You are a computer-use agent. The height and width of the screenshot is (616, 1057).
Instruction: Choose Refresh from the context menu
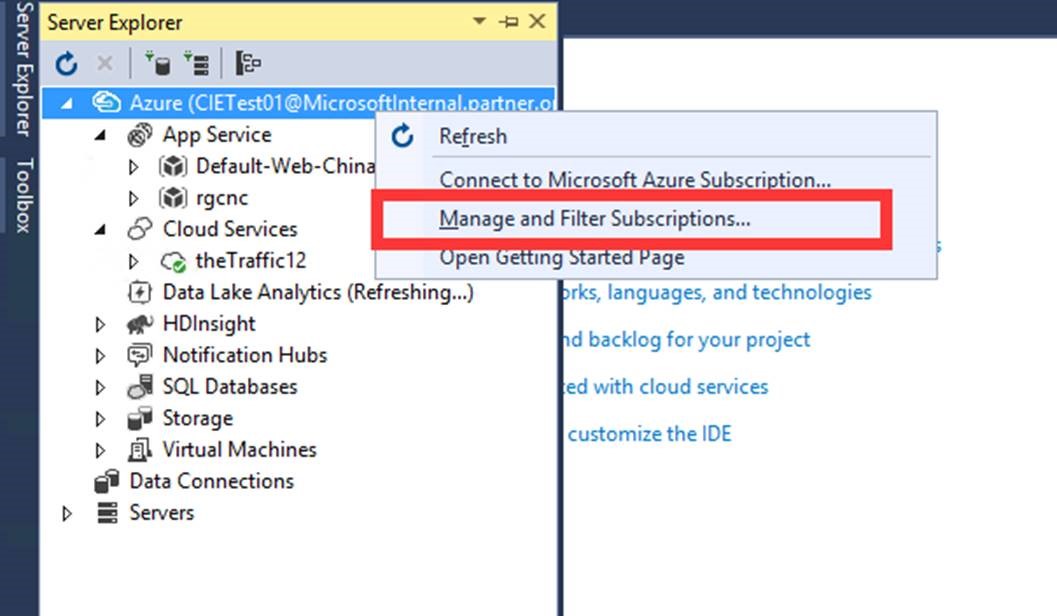473,137
